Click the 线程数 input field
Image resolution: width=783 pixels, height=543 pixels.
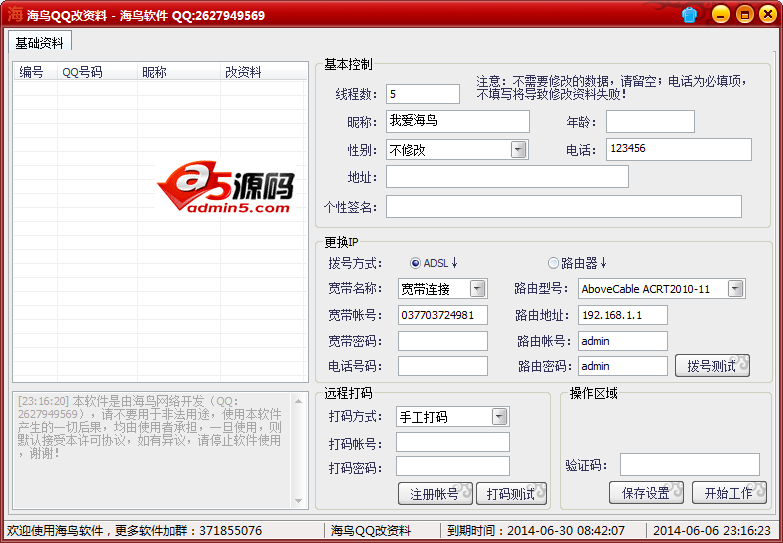(x=423, y=94)
